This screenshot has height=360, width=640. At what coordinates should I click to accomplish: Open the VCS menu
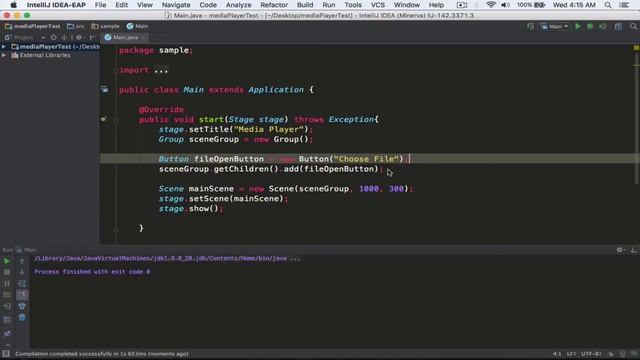[378, 5]
